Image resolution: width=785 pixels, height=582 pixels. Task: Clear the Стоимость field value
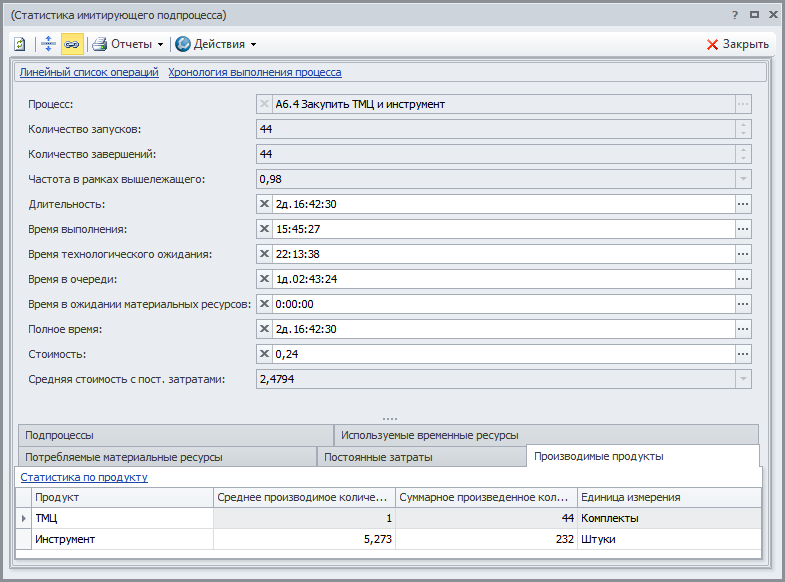pos(265,354)
